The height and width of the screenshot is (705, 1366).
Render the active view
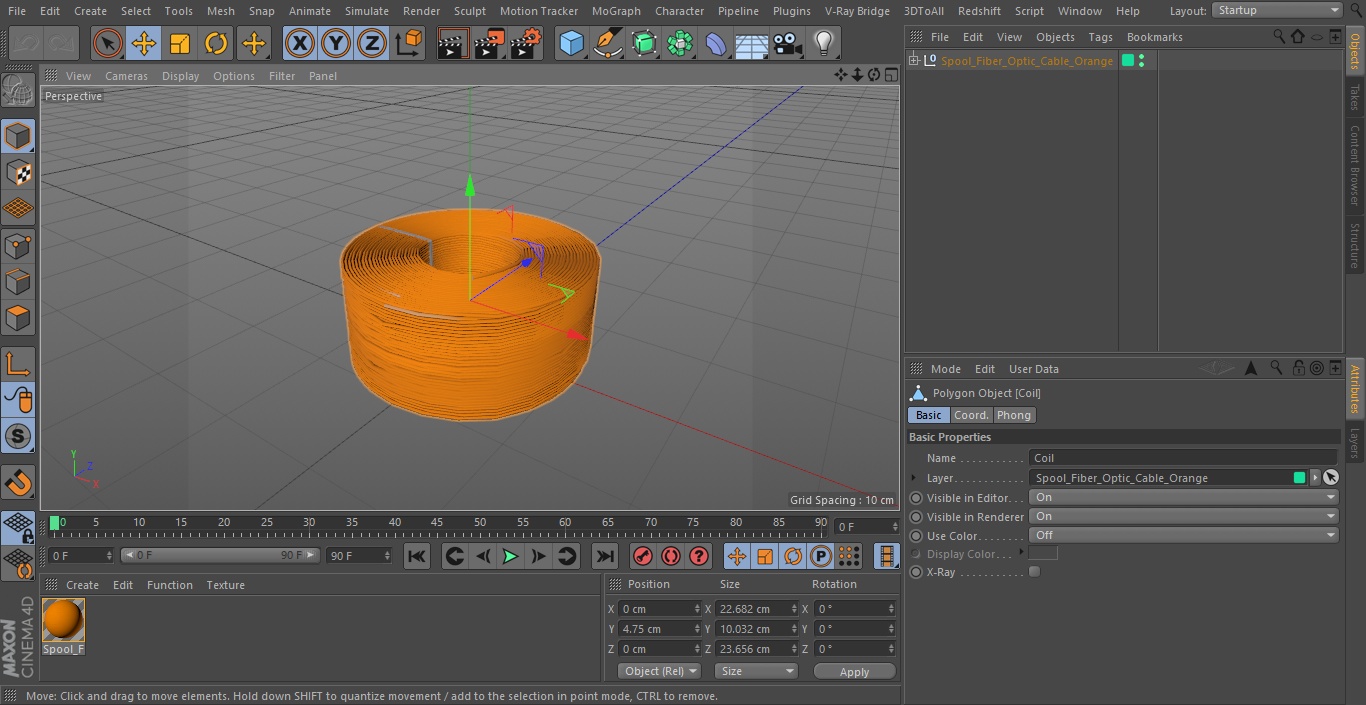(x=453, y=44)
